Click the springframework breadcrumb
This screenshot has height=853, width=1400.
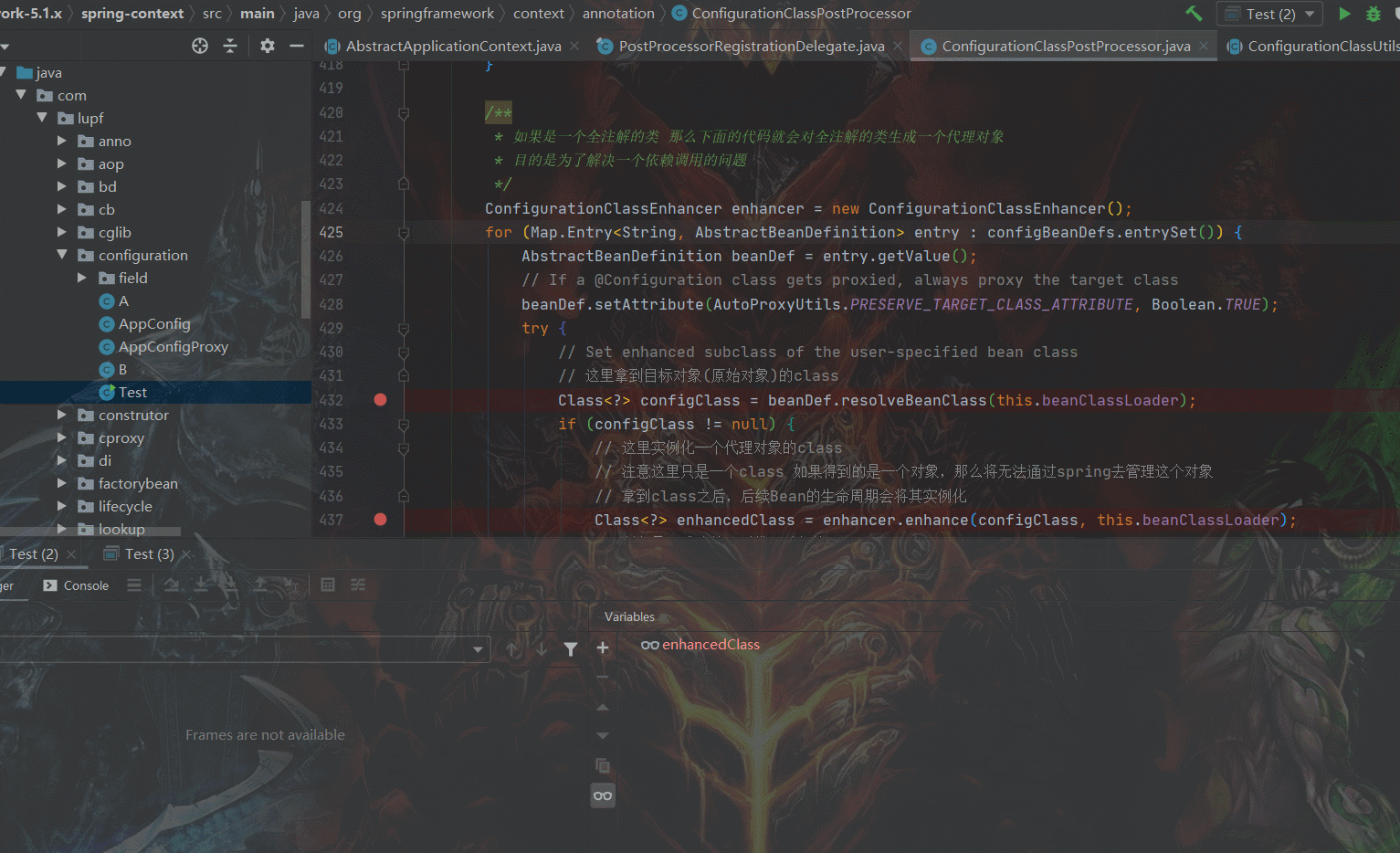(437, 14)
